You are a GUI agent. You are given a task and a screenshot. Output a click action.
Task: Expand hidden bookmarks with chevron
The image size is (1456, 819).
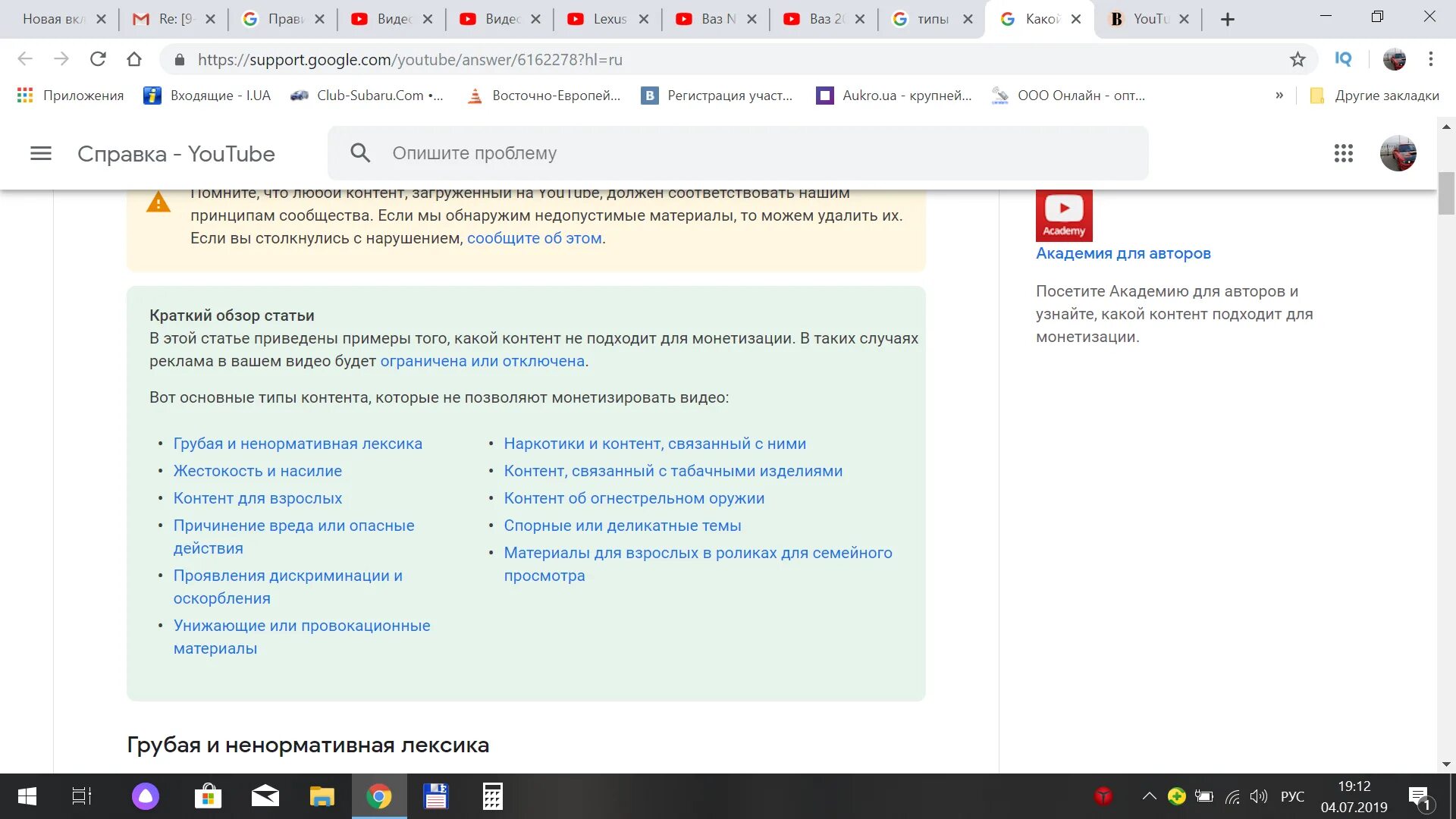point(1279,96)
